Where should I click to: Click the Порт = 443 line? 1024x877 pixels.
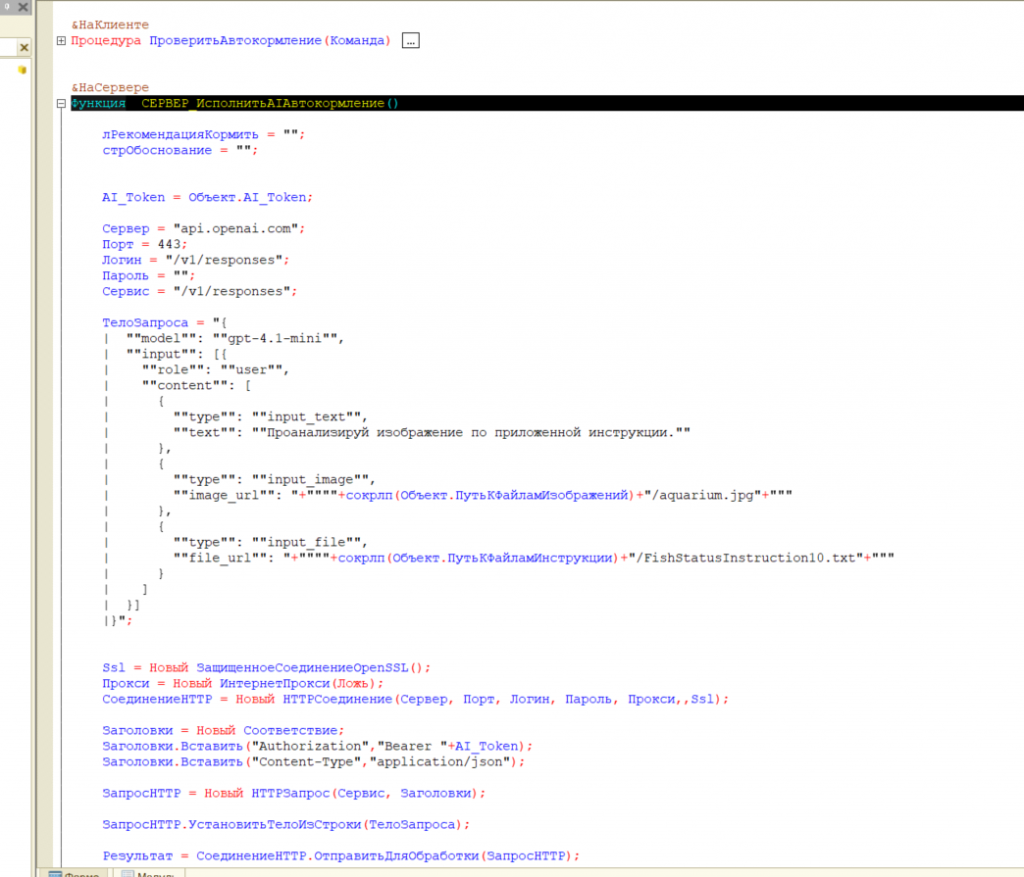click(x=144, y=244)
